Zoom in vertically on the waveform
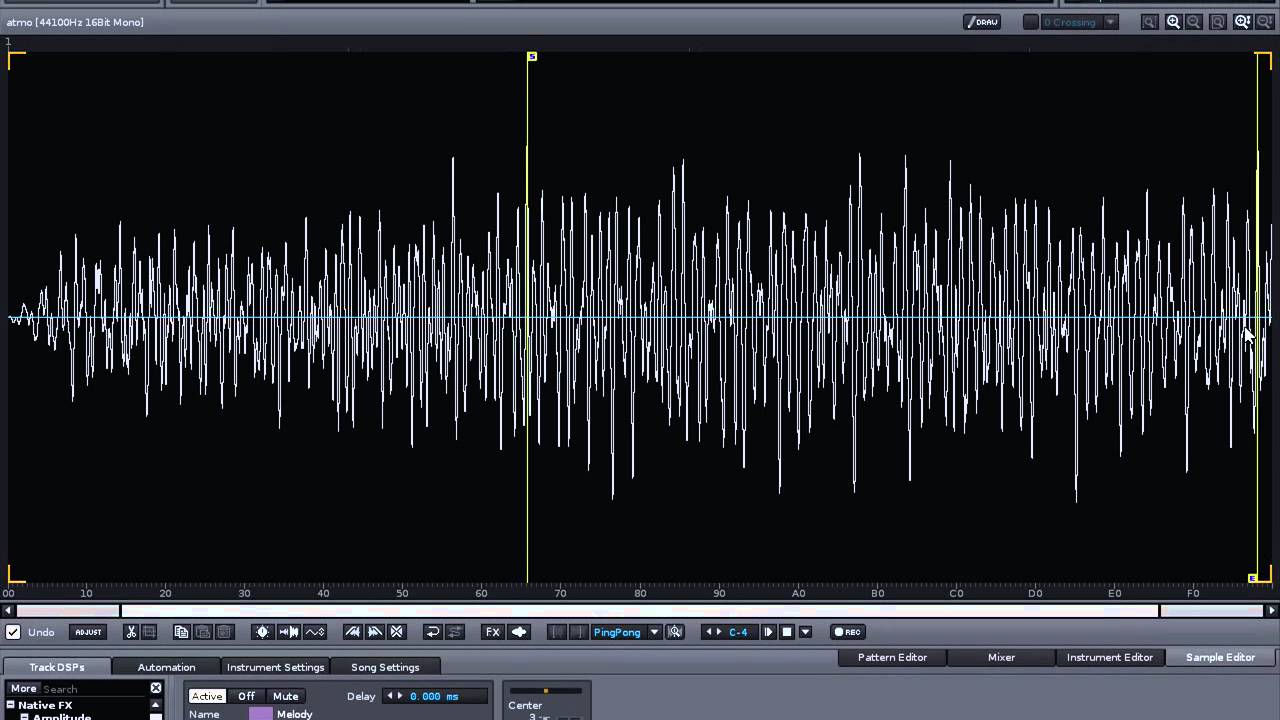 pyautogui.click(x=1242, y=22)
